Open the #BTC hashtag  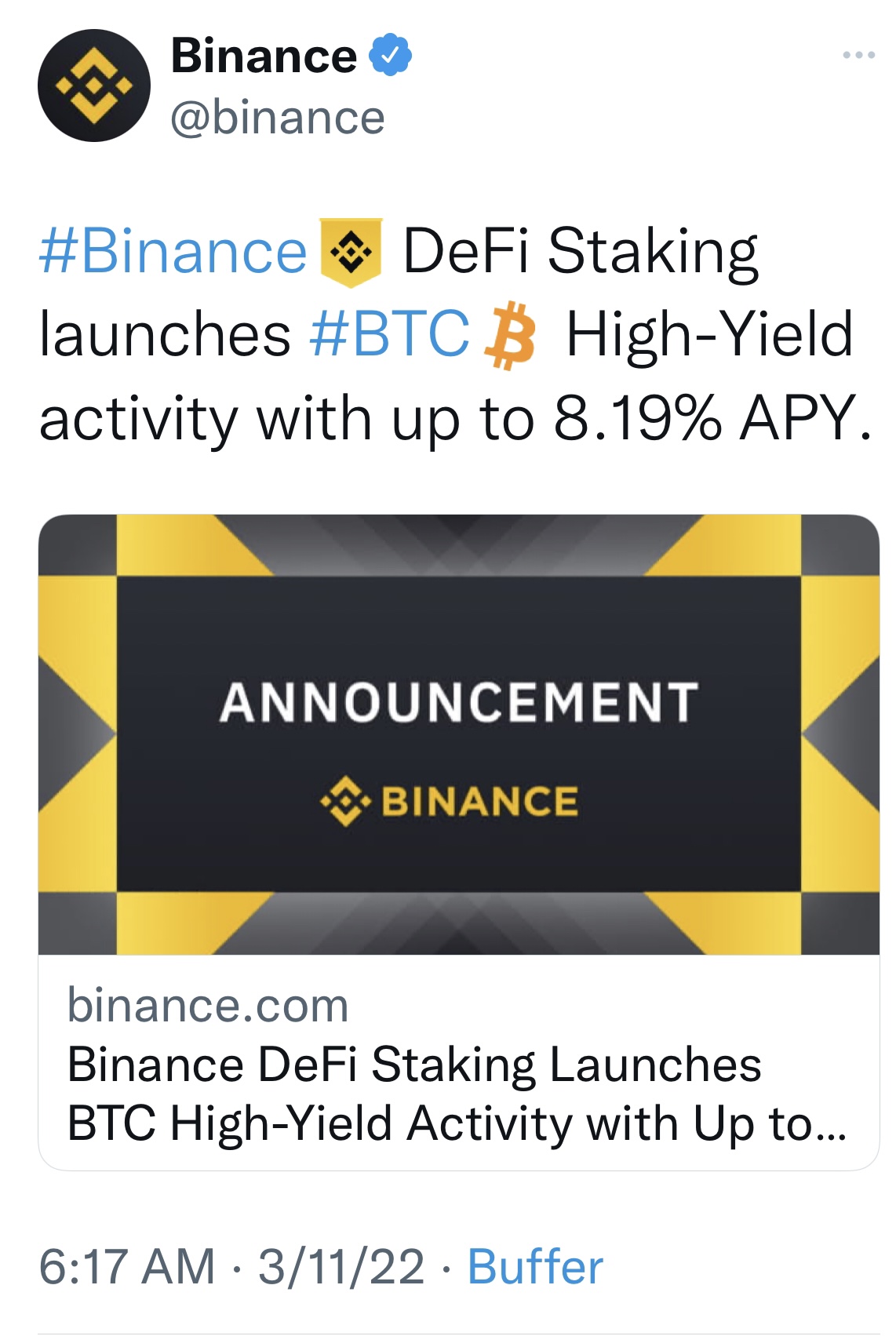coord(389,334)
